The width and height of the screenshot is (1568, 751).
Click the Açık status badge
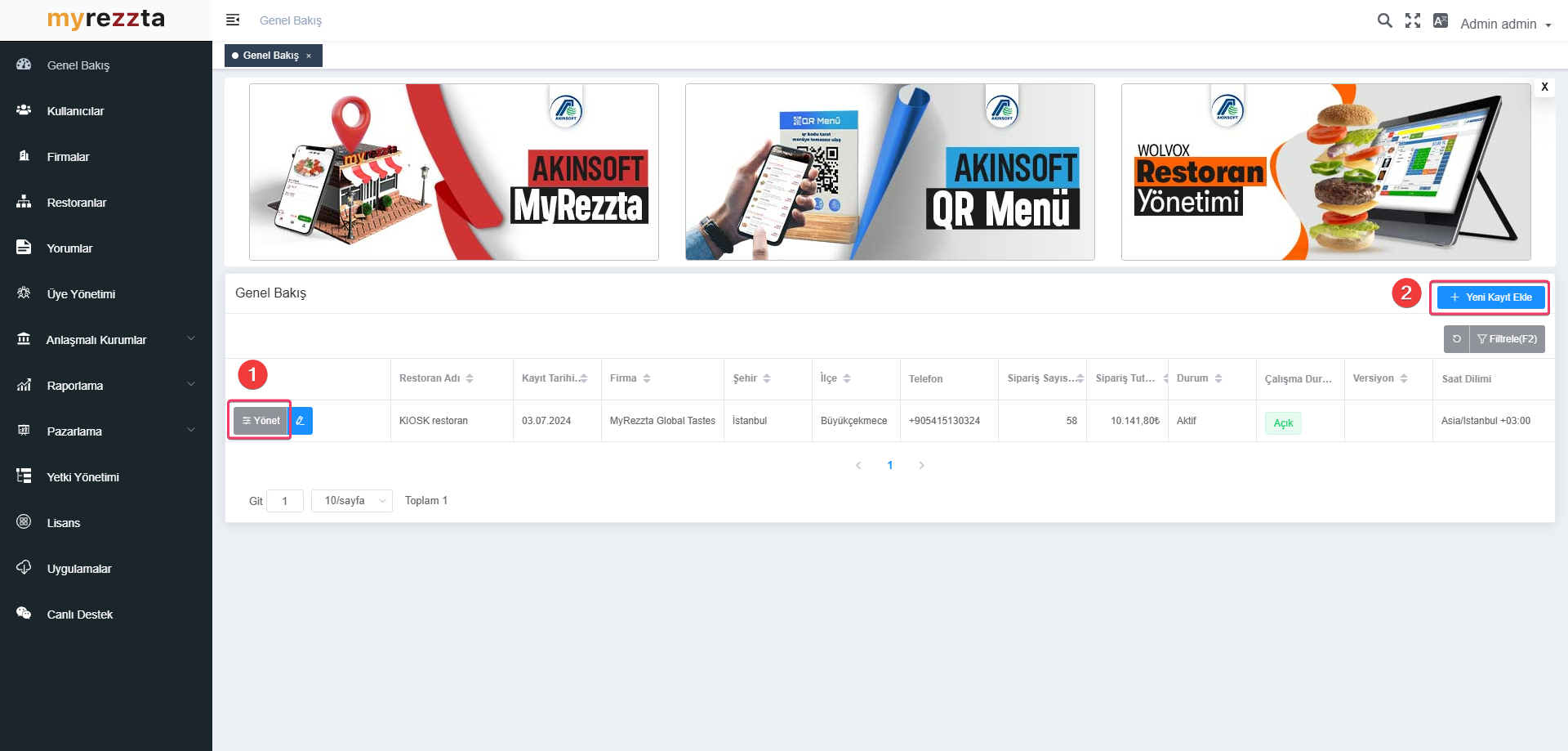1283,423
